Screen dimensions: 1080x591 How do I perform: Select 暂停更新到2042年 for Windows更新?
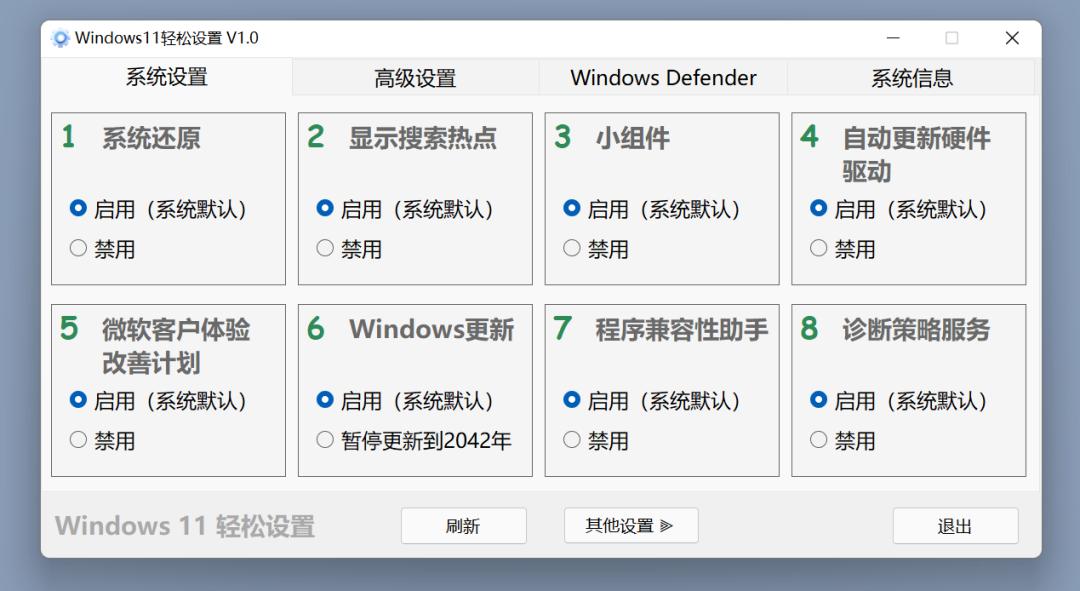click(324, 439)
